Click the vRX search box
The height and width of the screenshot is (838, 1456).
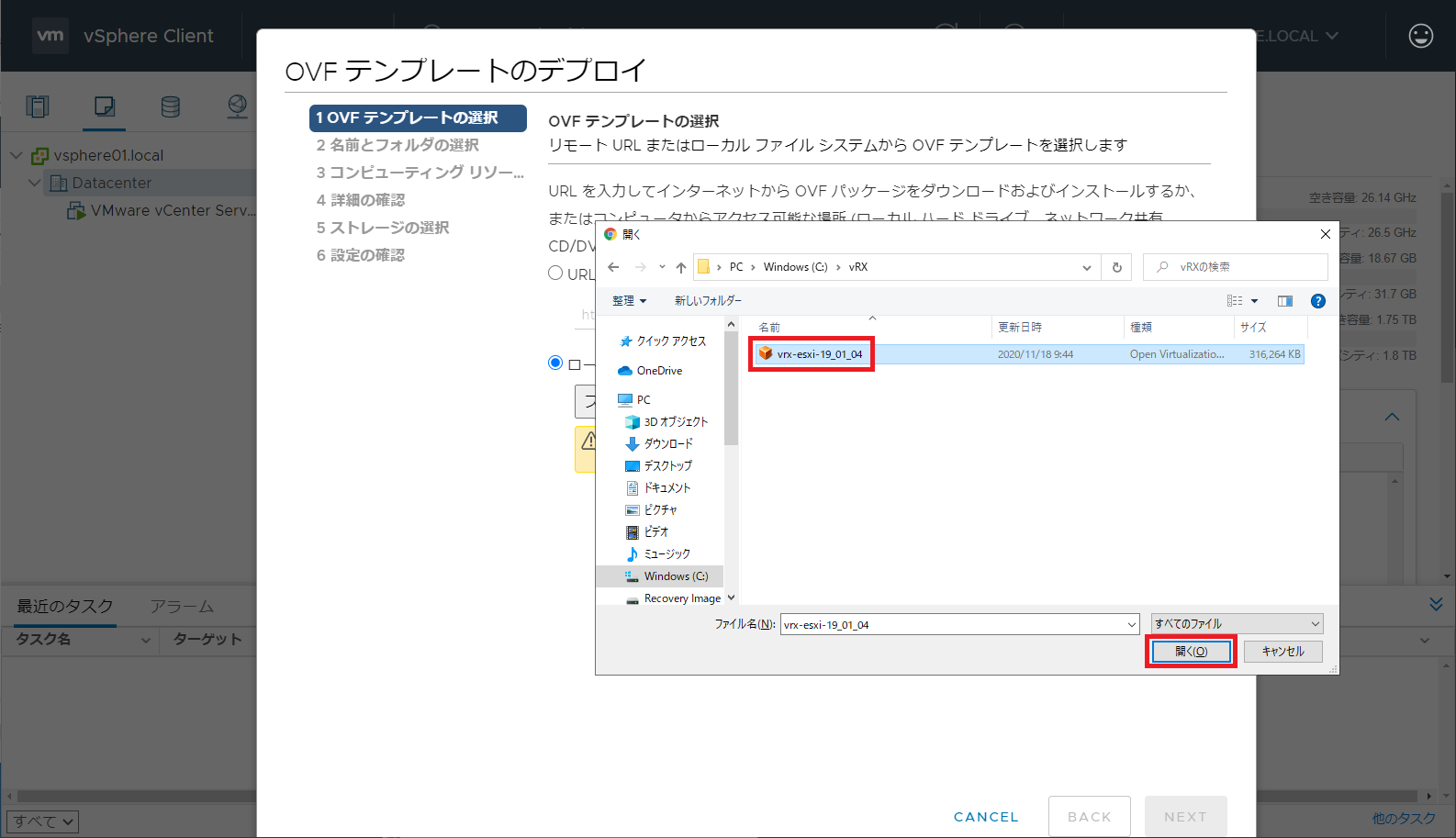pyautogui.click(x=1236, y=267)
